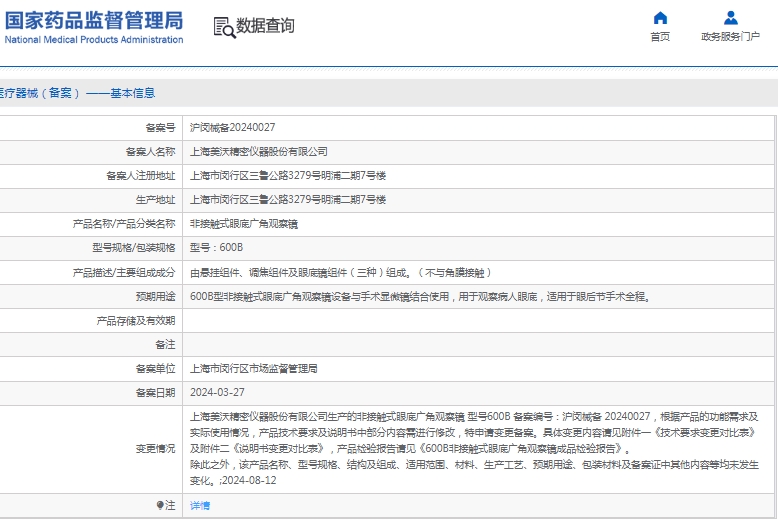Screen dimensions: 778x522
Task: Click the 变更情况 field label
Action: point(155,449)
